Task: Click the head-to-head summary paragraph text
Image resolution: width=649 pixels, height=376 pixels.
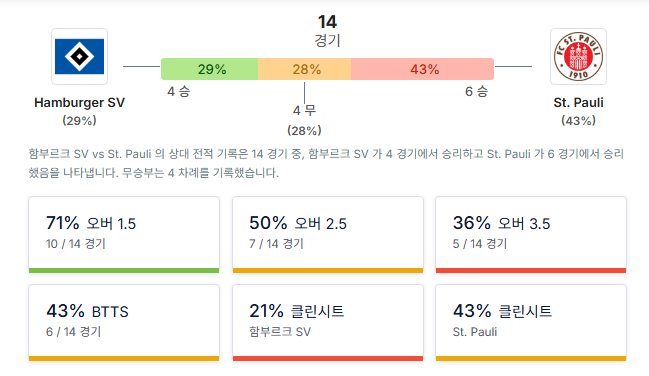Action: [326, 163]
